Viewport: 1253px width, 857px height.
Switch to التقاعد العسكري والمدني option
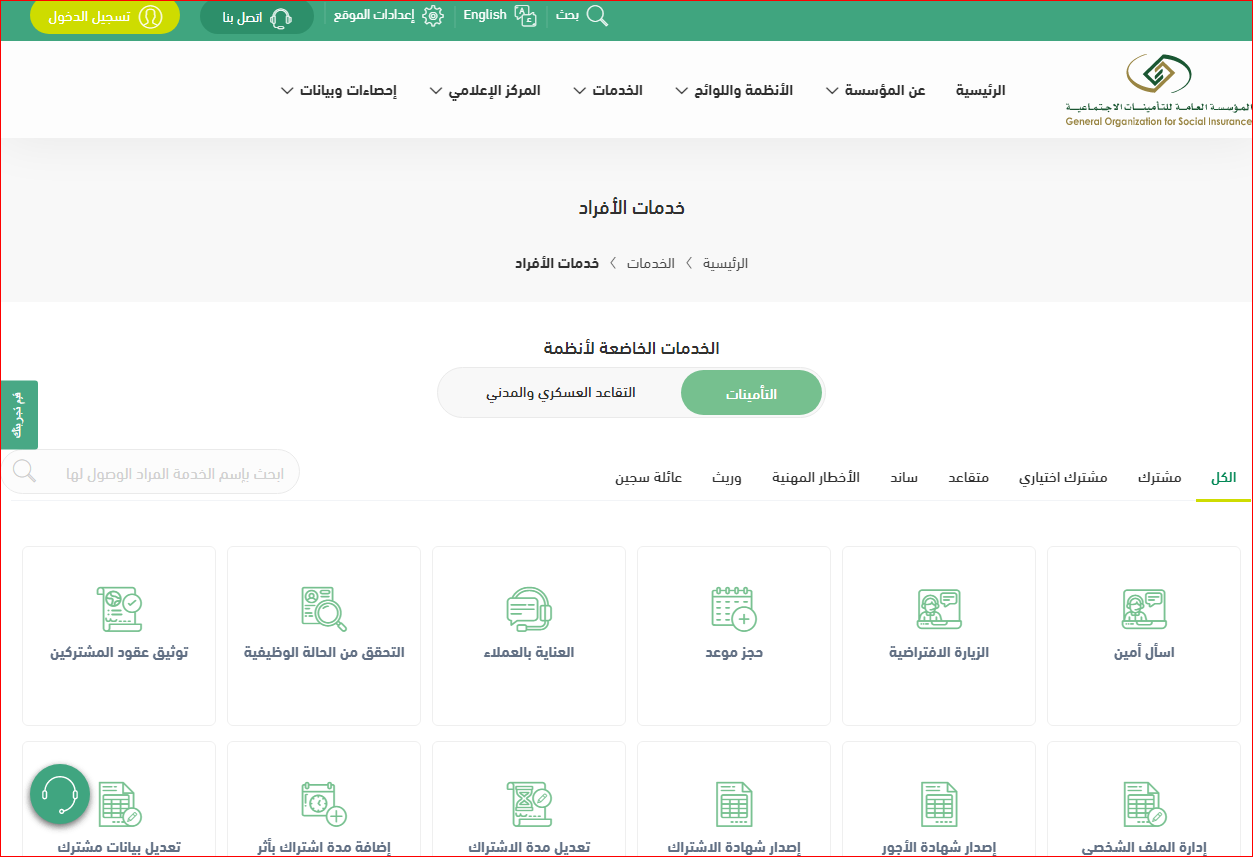pos(561,393)
